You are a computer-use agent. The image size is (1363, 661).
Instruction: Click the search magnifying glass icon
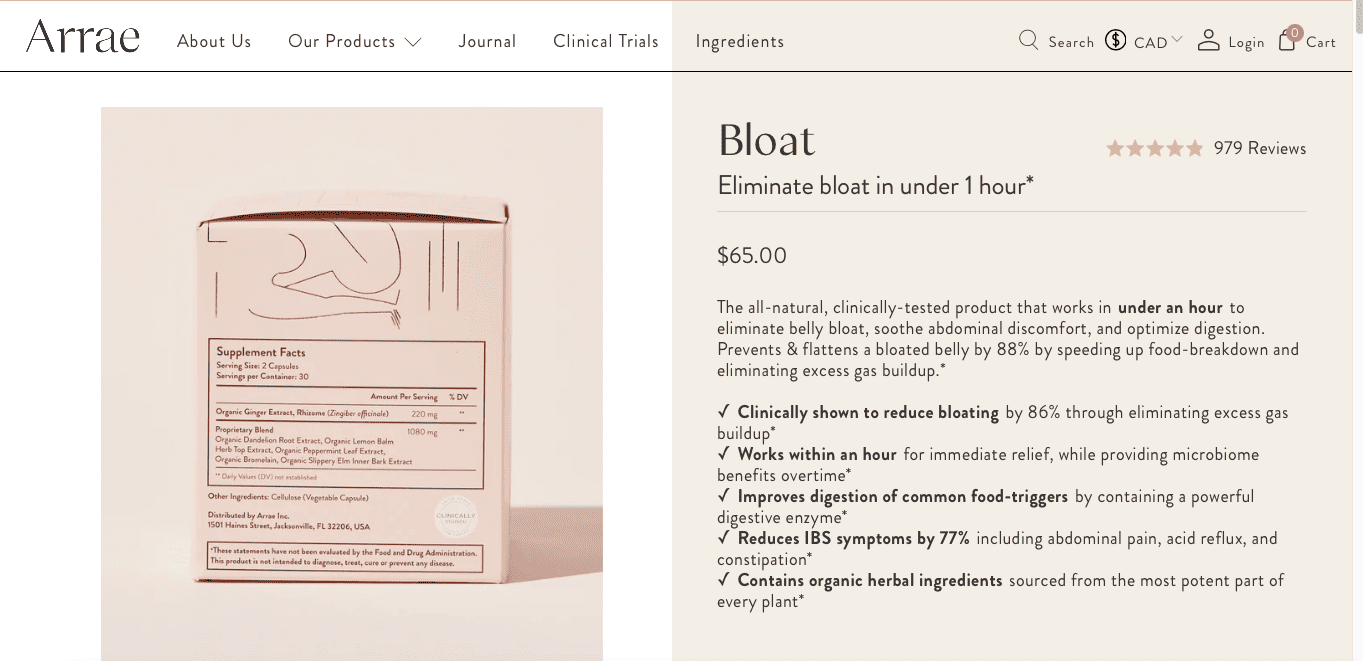[x=1028, y=40]
